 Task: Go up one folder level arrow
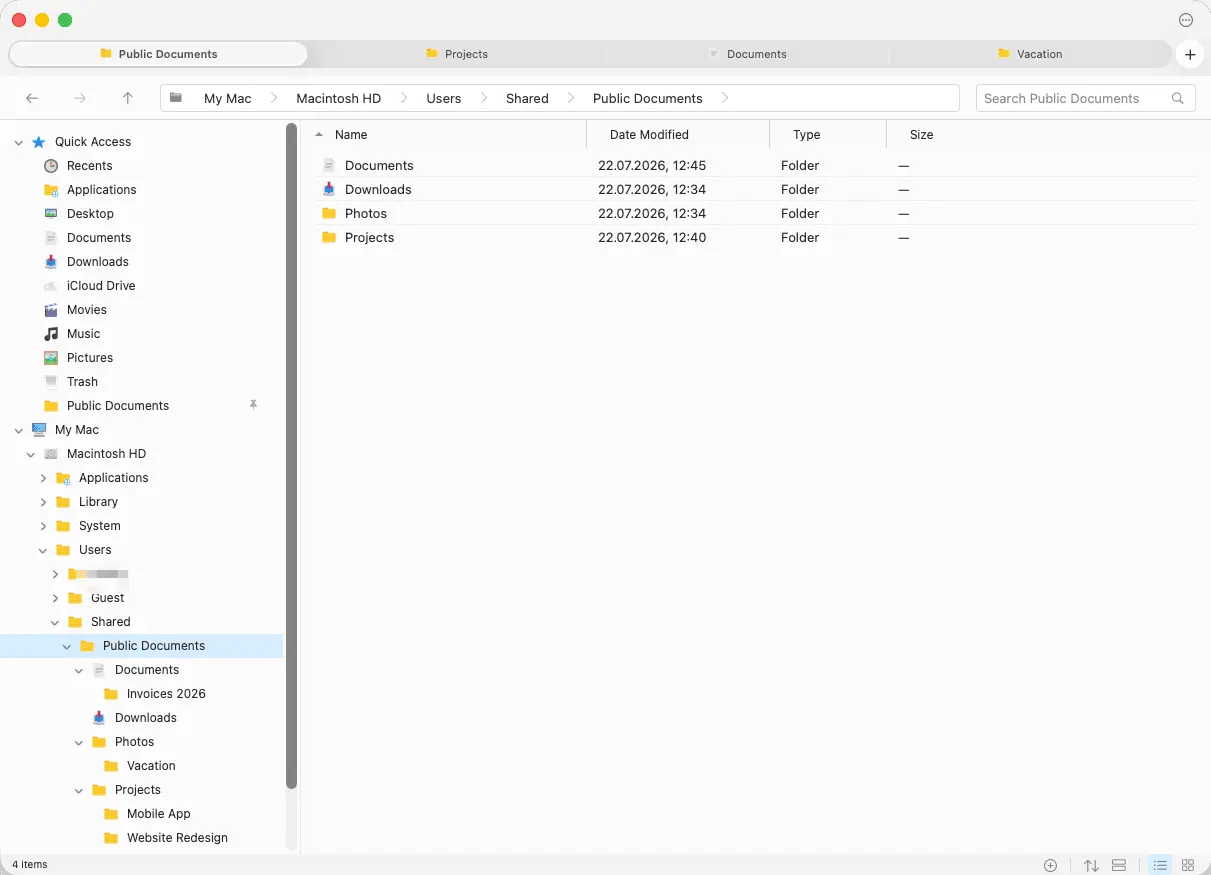pos(128,98)
